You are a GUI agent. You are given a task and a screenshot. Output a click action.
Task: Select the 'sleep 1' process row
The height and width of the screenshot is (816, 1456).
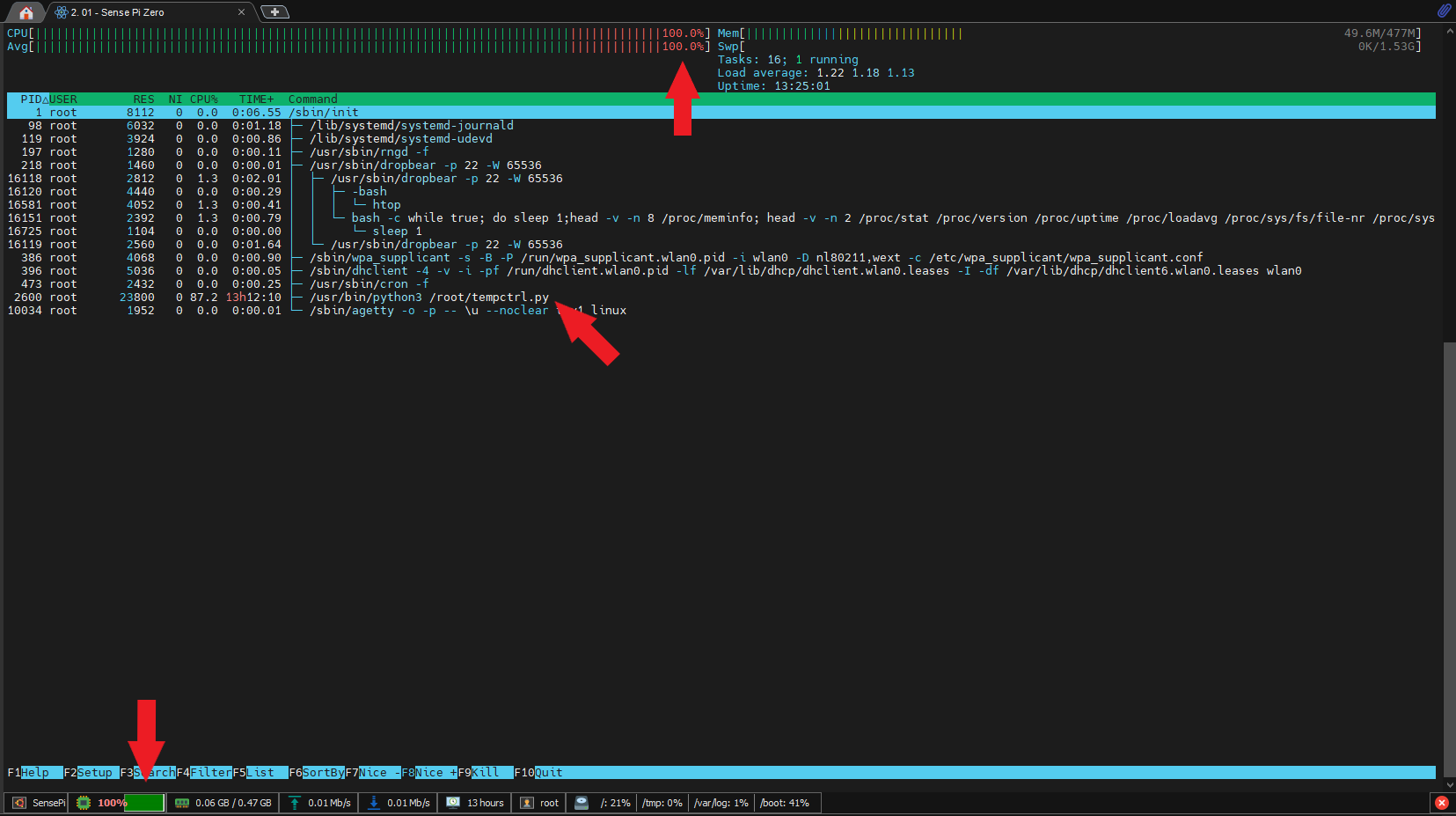[x=721, y=232]
